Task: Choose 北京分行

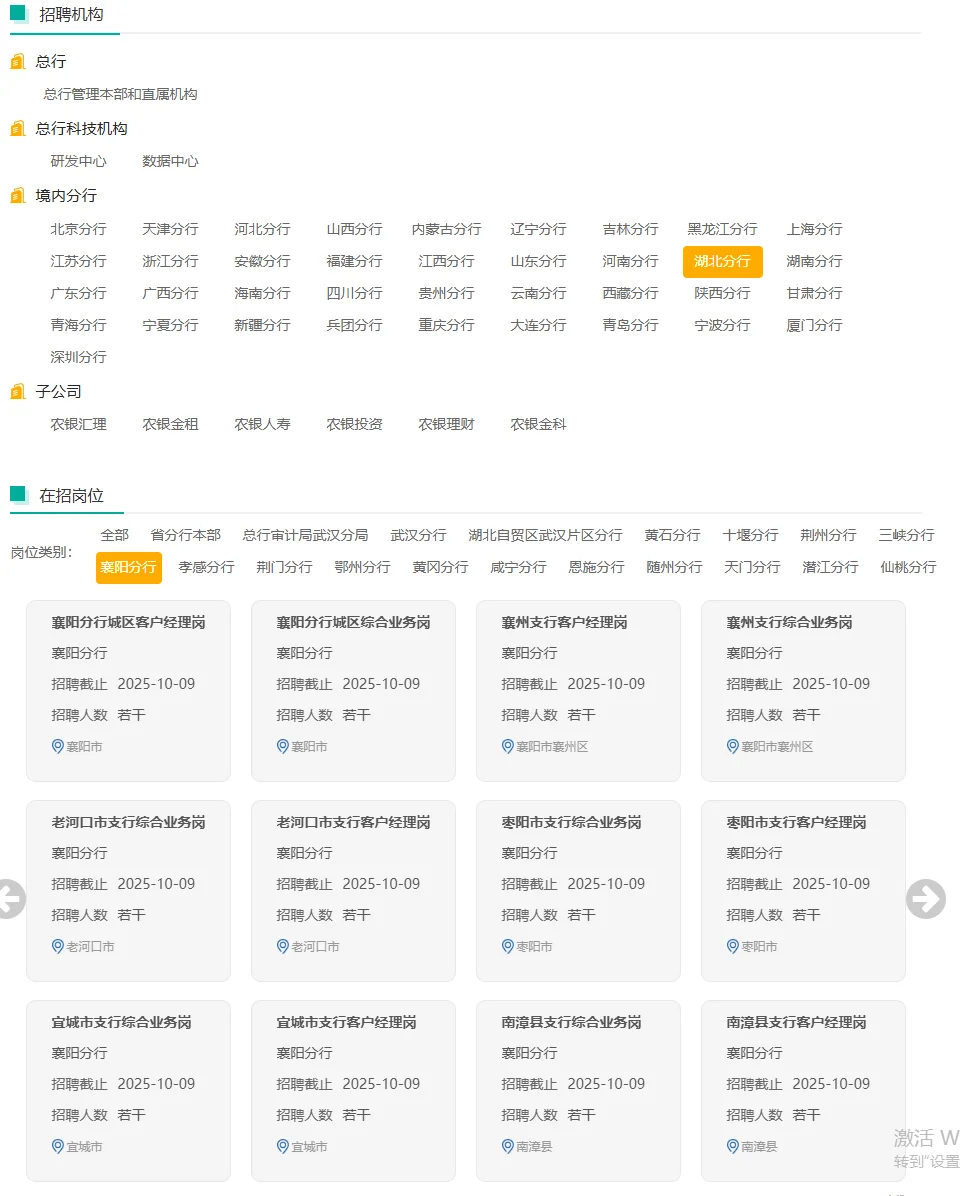Action: [79, 230]
